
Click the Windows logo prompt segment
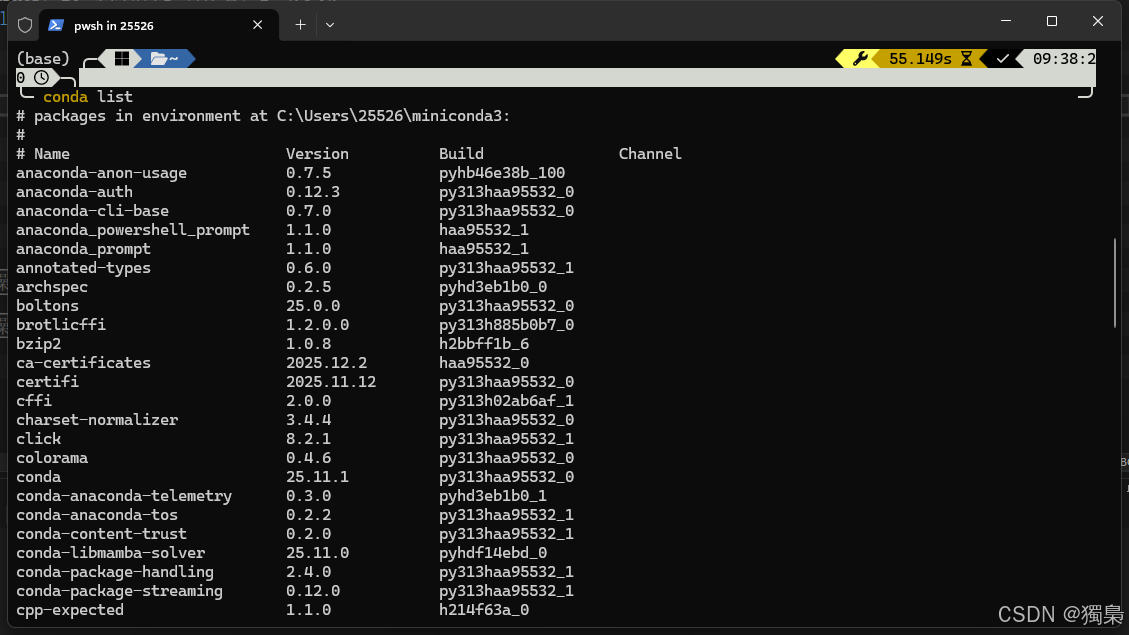tap(122, 58)
